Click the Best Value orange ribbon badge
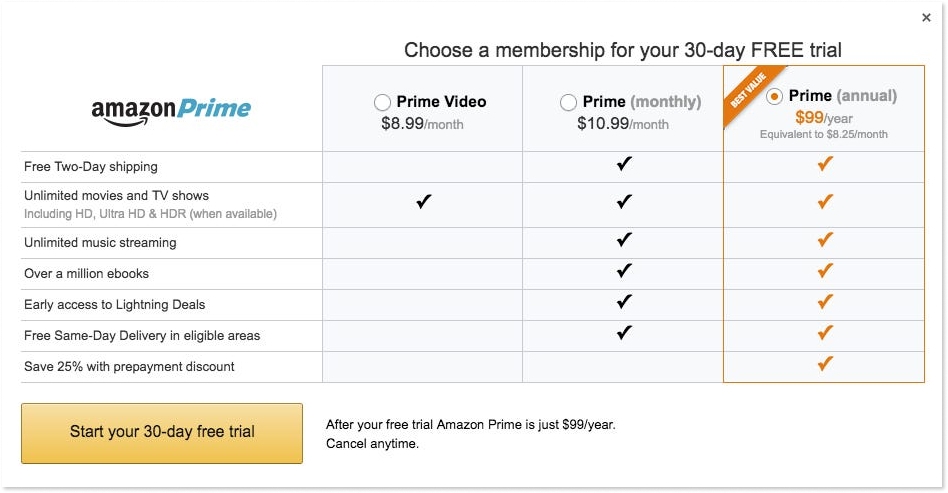 (x=750, y=92)
